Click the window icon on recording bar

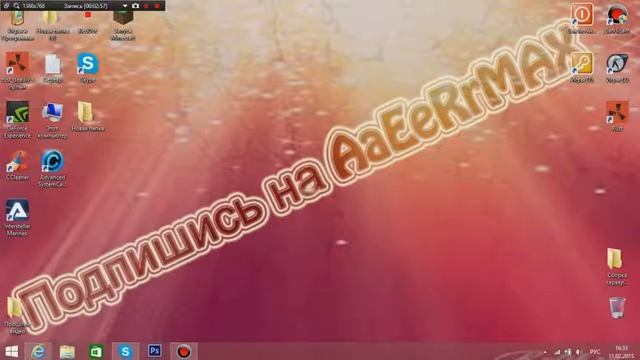coord(7,6)
